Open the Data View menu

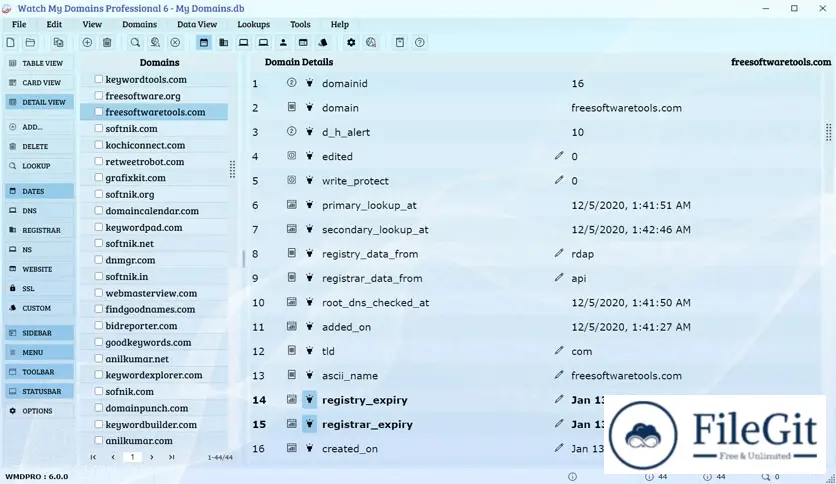[x=197, y=24]
